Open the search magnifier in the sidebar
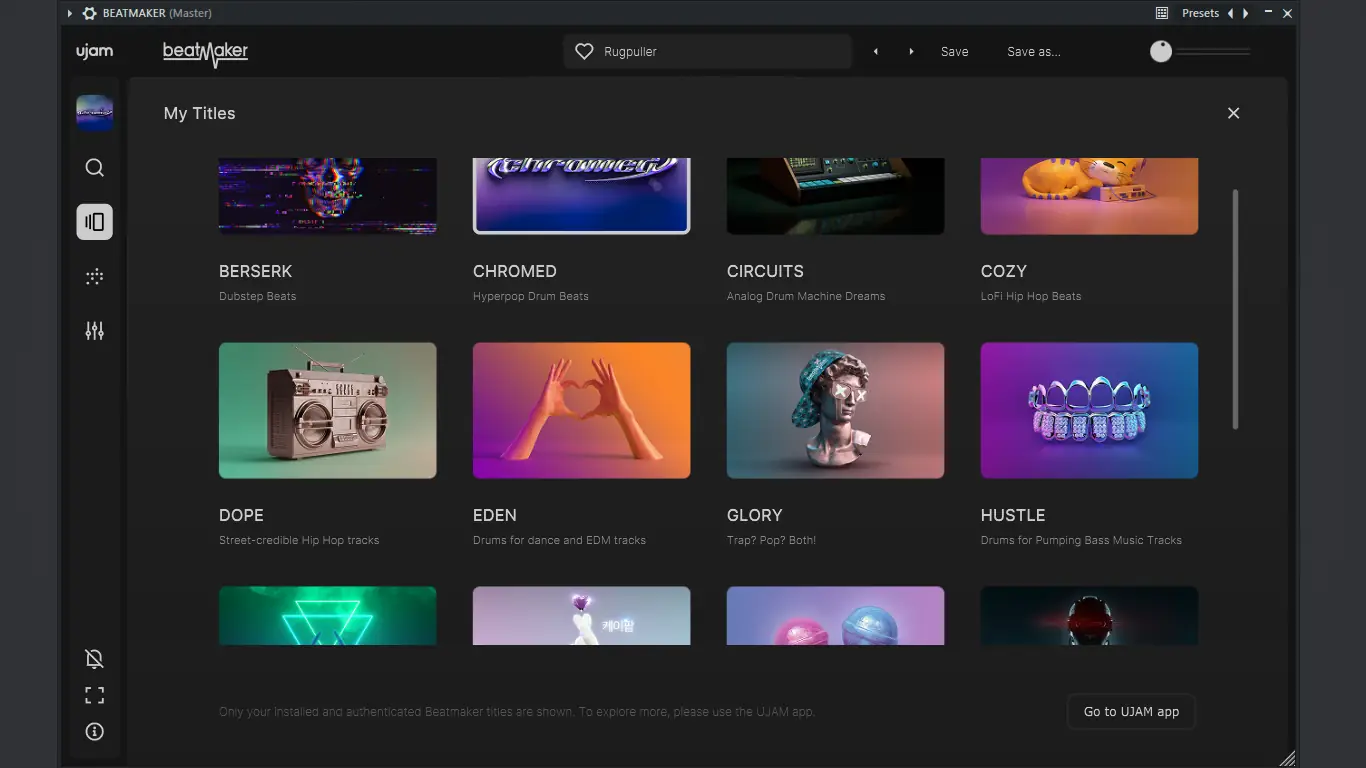 point(94,168)
